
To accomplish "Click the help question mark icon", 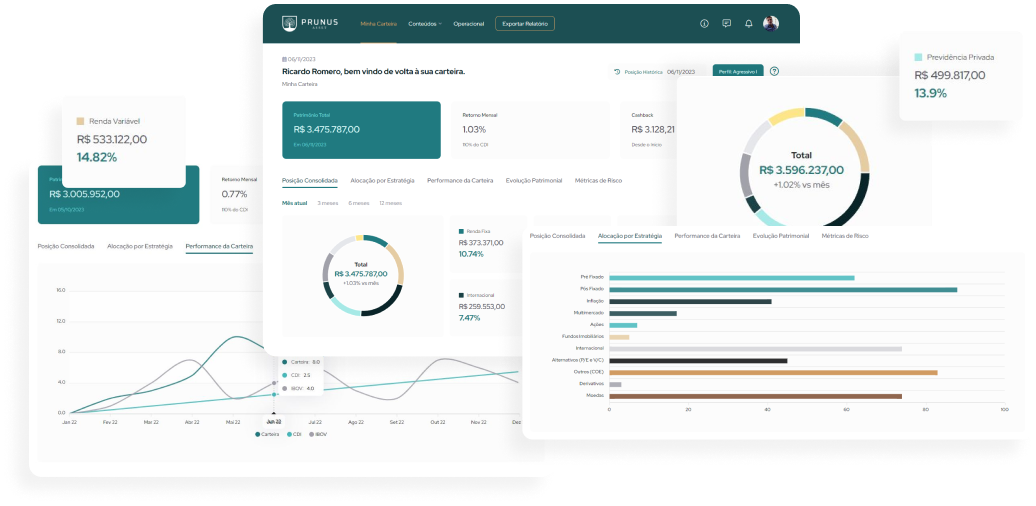I will tap(774, 71).
